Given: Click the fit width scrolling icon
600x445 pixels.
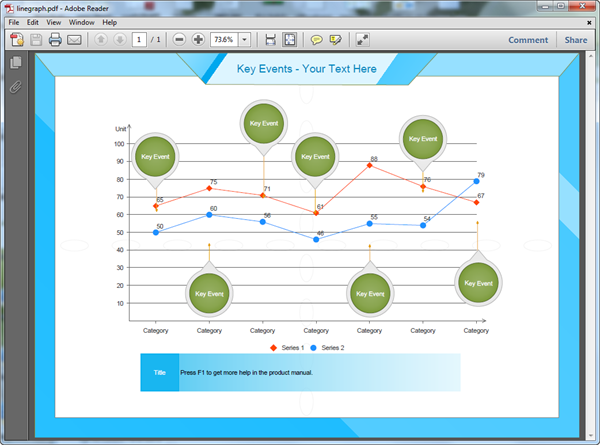Looking at the screenshot, I should 271,39.
